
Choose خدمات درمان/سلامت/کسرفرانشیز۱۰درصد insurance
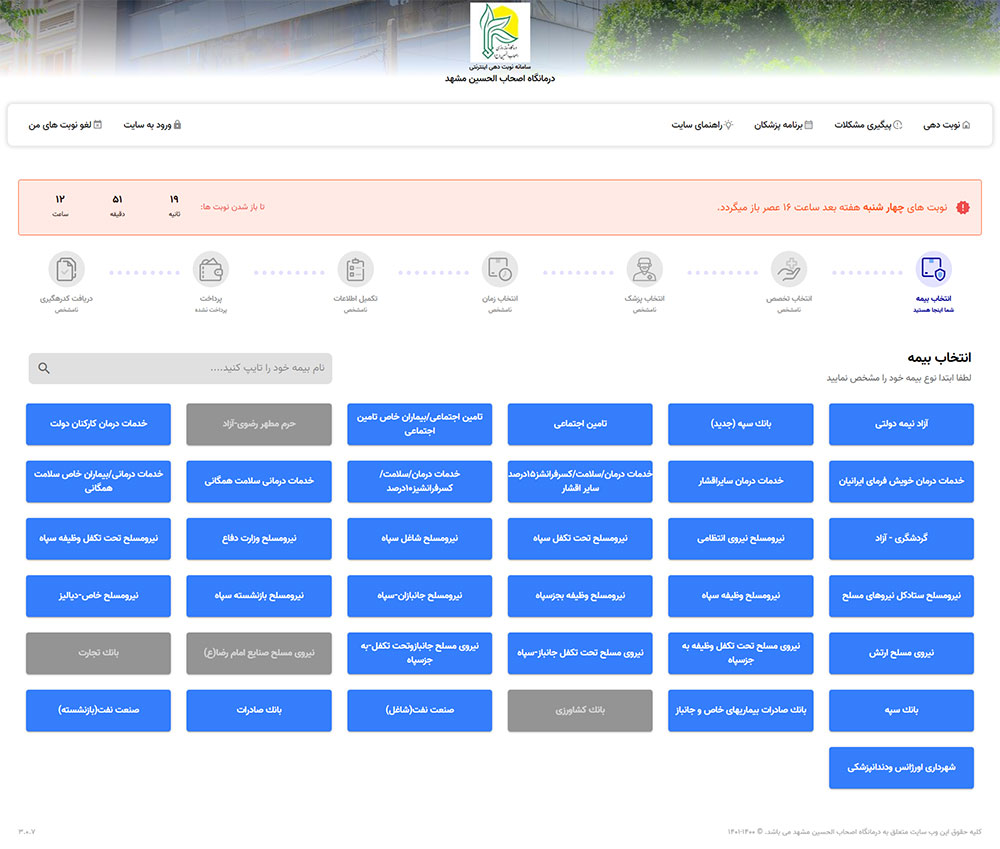pyautogui.click(x=420, y=482)
